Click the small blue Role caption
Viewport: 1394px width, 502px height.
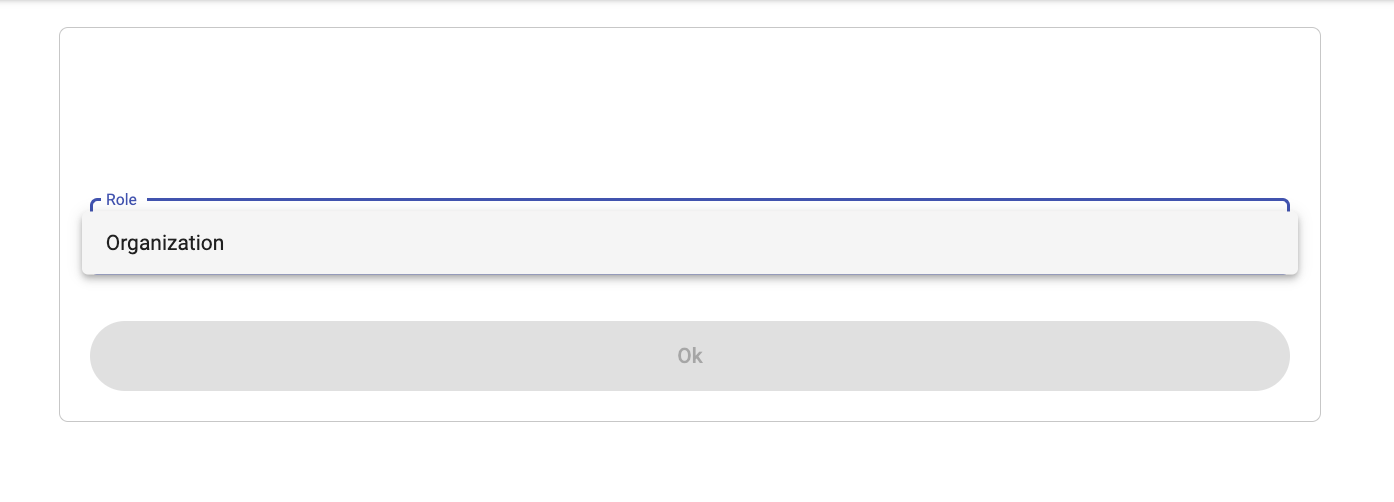coord(121,200)
